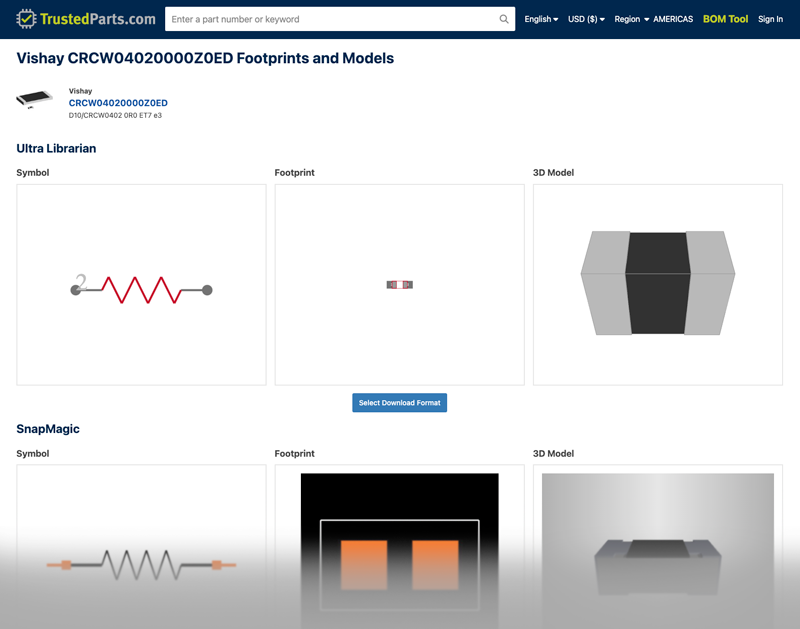The width and height of the screenshot is (800, 629).
Task: Click the page title 'Vishay CRCW04020000Z0ED Footprints and Models'
Action: pyautogui.click(x=205, y=58)
